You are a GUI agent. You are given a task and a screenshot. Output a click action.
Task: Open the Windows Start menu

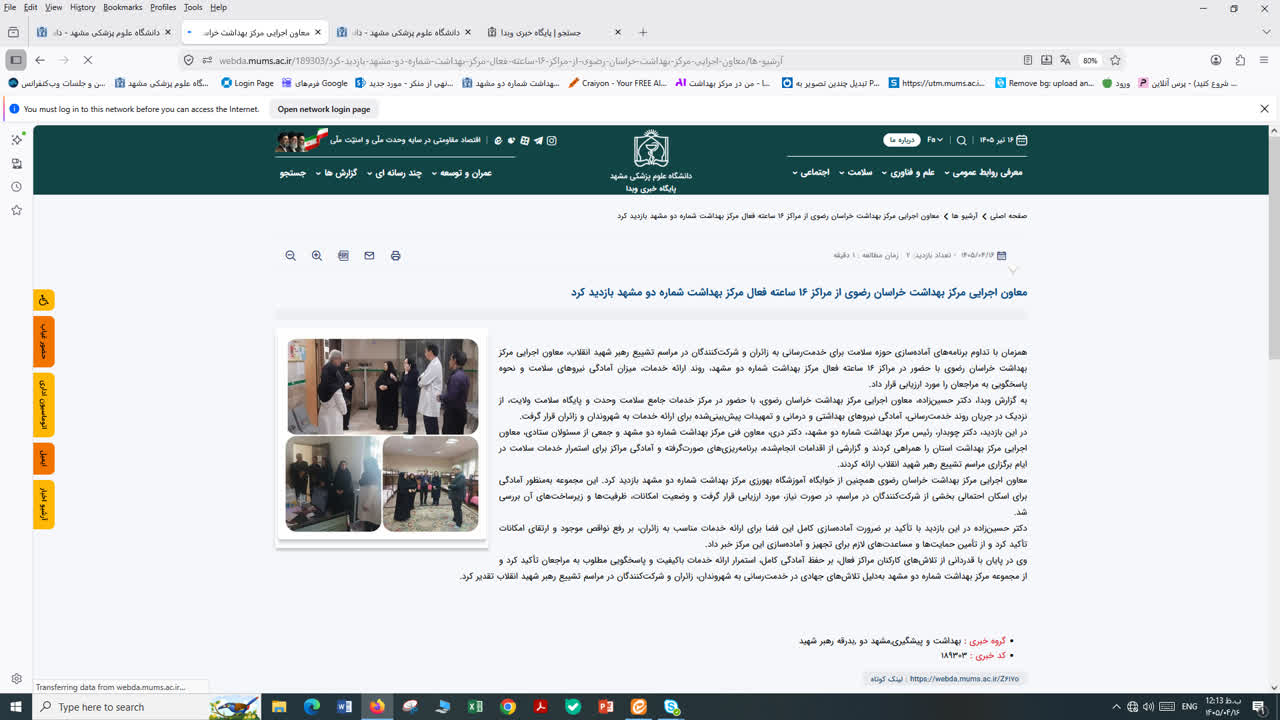pyautogui.click(x=16, y=707)
